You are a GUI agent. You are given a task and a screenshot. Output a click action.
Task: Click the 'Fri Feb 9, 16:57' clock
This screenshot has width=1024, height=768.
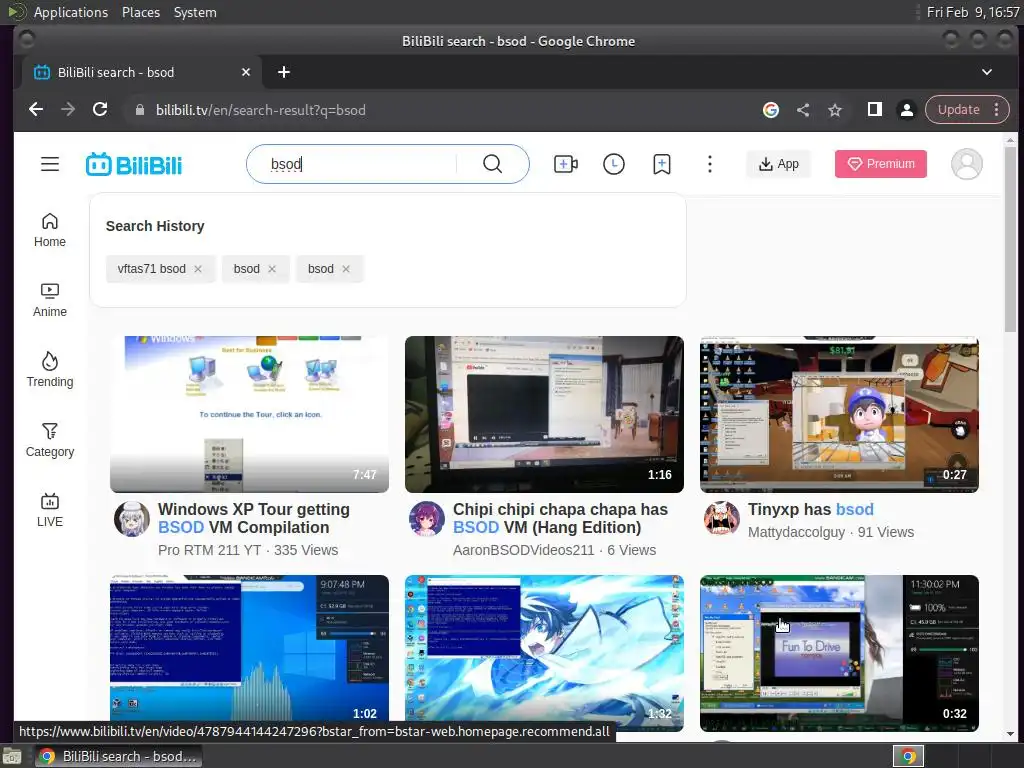(x=972, y=12)
